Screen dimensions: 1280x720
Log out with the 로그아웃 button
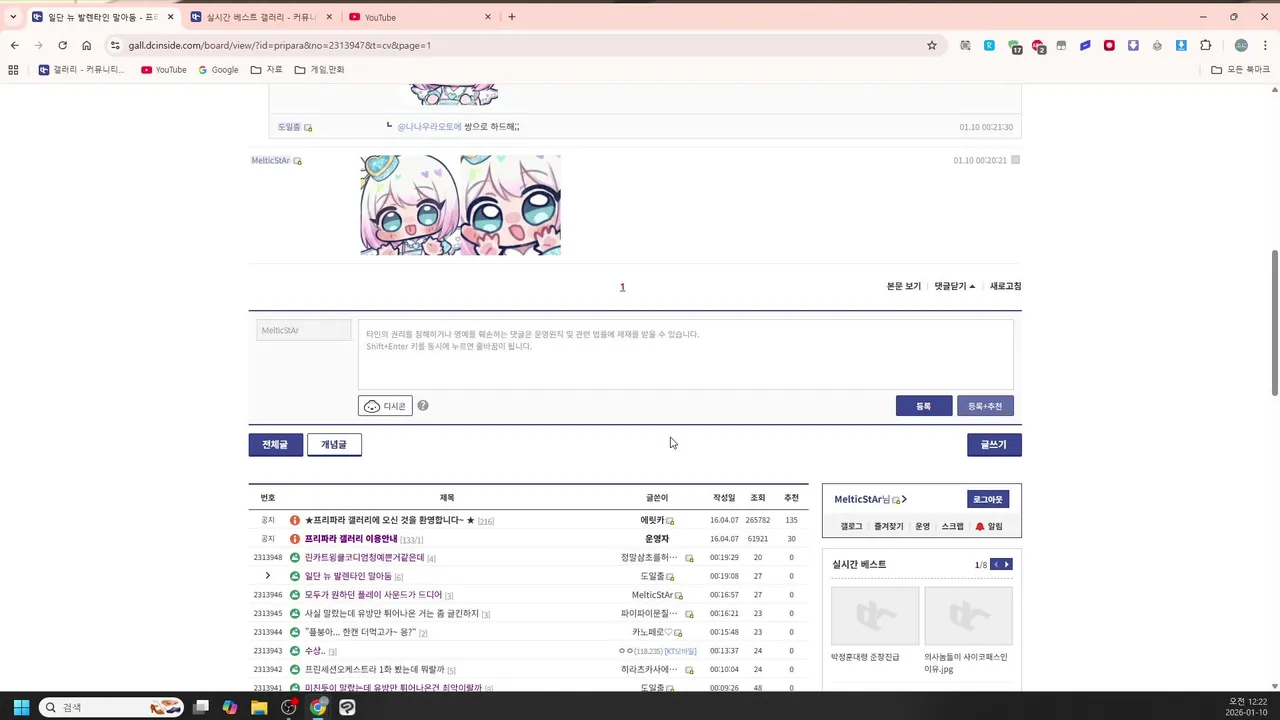[x=988, y=499]
